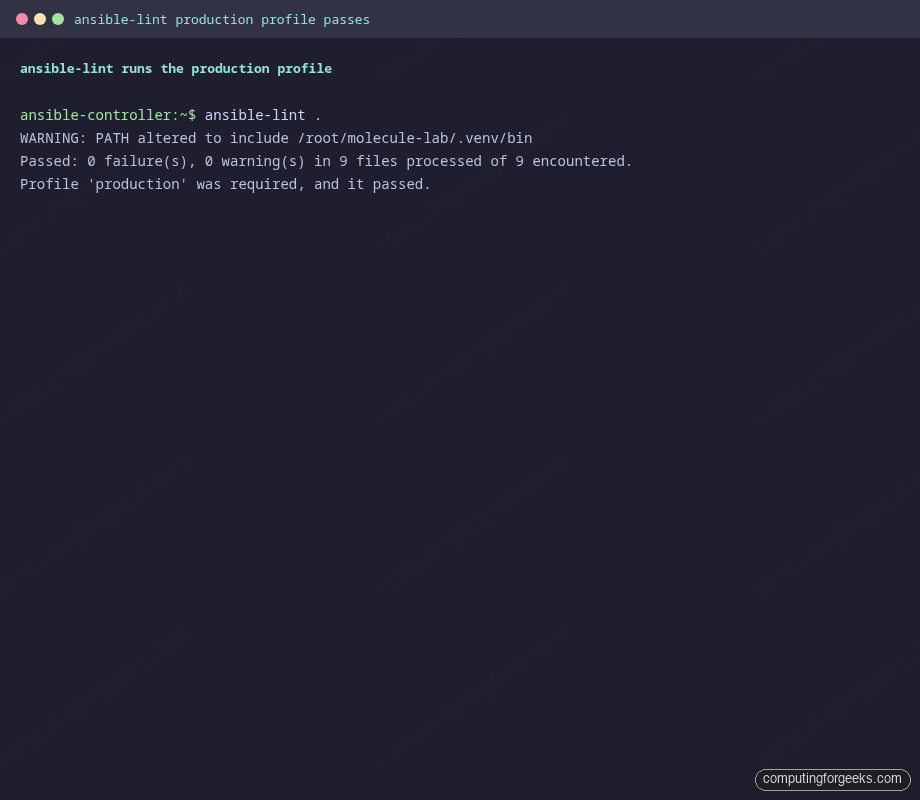Select the window title 'ansible-lint production profile passes'
This screenshot has height=800, width=920.
click(x=222, y=19)
